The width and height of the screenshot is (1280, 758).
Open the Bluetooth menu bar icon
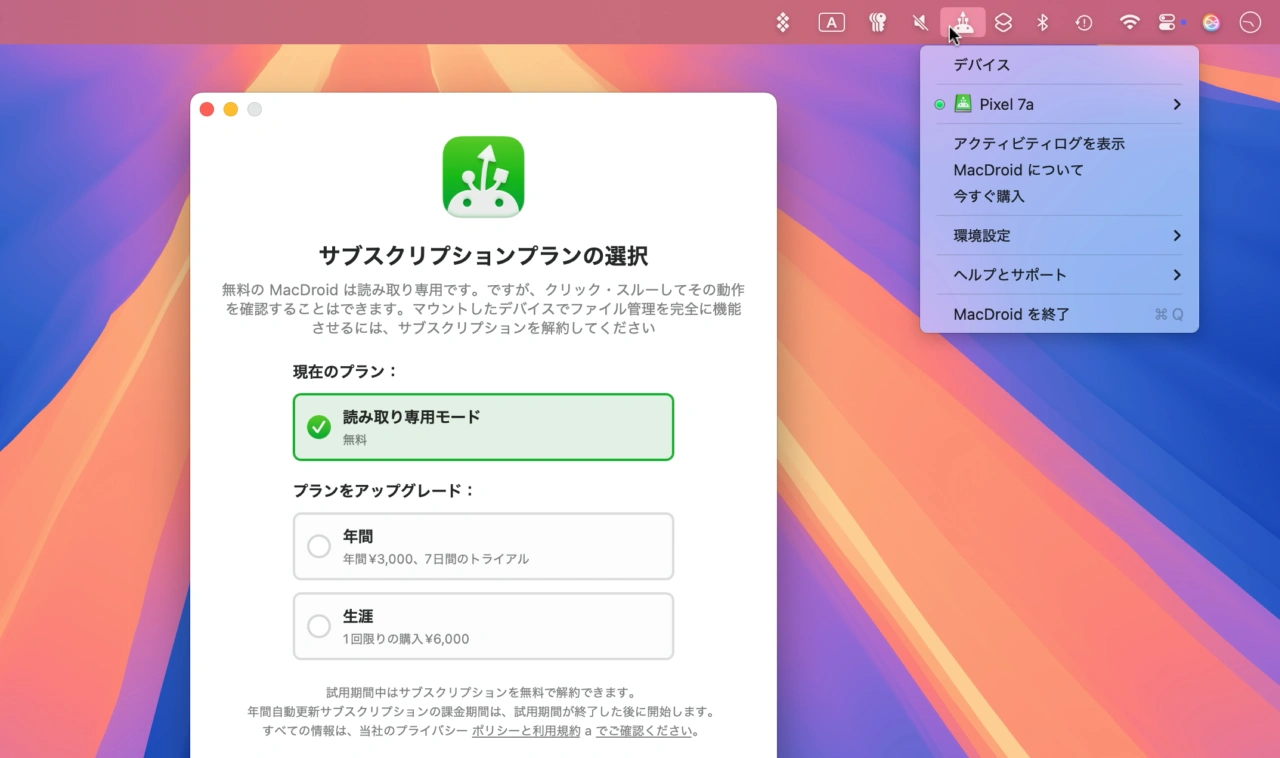[1042, 22]
